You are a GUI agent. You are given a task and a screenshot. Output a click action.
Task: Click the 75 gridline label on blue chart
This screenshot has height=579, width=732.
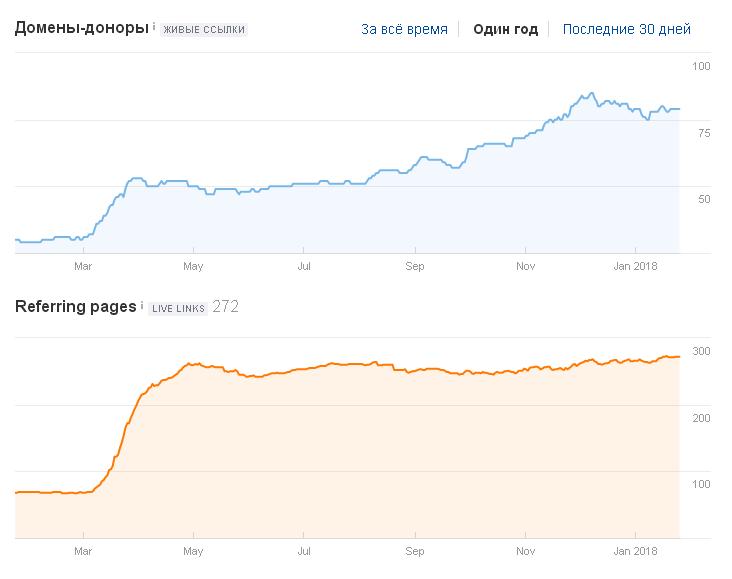(704, 133)
